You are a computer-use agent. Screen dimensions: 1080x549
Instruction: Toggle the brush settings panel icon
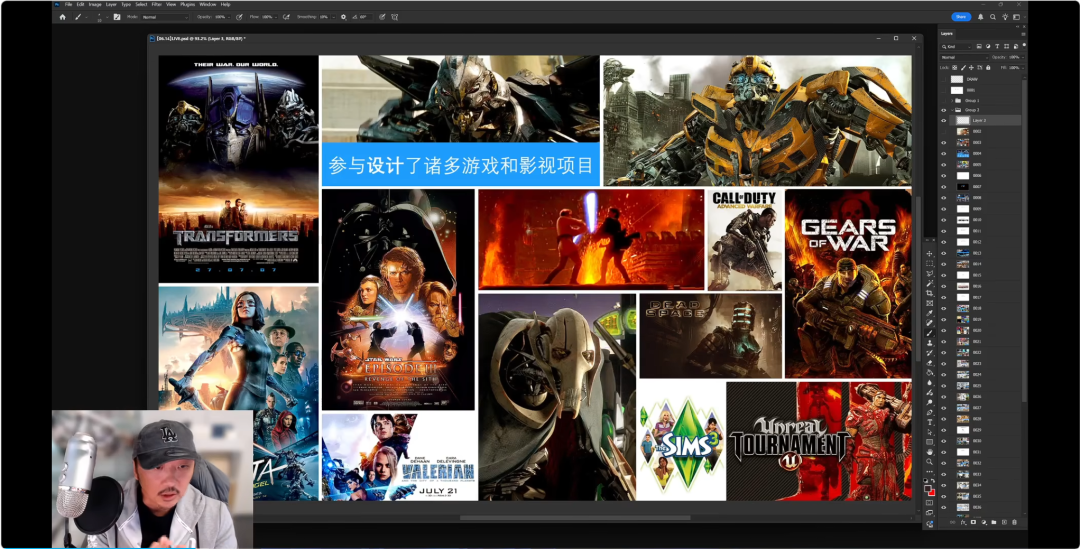click(x=117, y=17)
